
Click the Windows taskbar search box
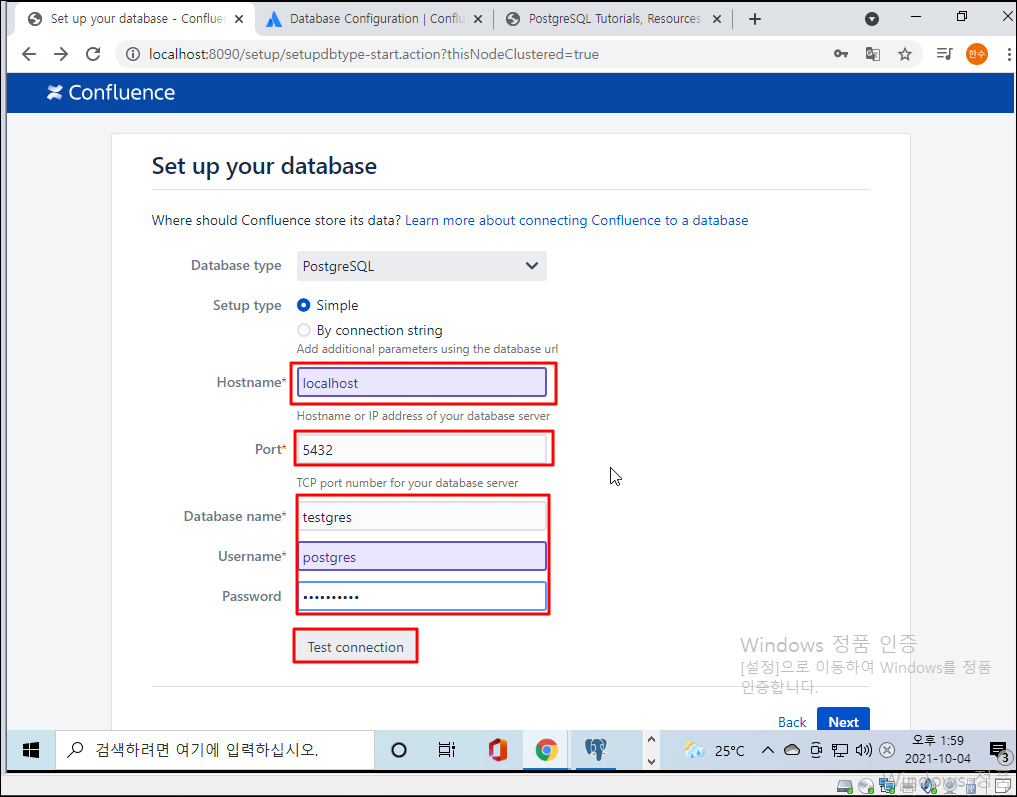(x=215, y=750)
